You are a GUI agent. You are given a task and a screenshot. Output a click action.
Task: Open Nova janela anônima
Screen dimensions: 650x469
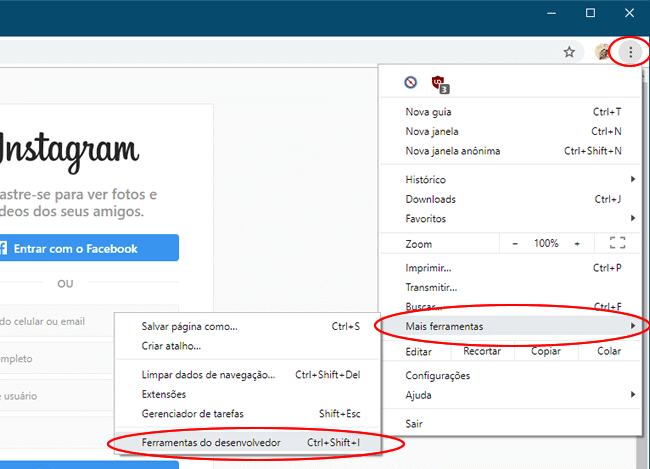tap(511, 151)
